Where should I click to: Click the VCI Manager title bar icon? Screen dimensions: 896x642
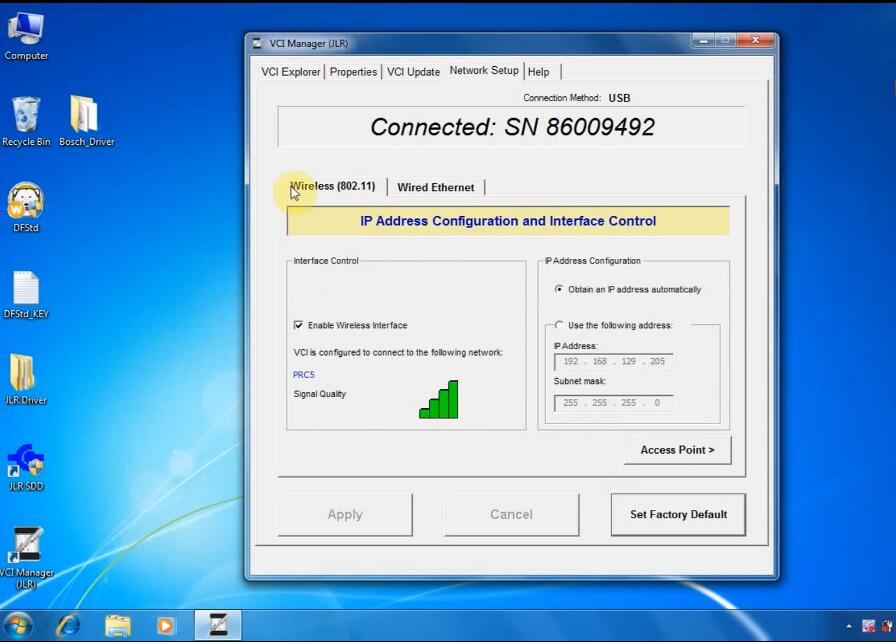[258, 43]
